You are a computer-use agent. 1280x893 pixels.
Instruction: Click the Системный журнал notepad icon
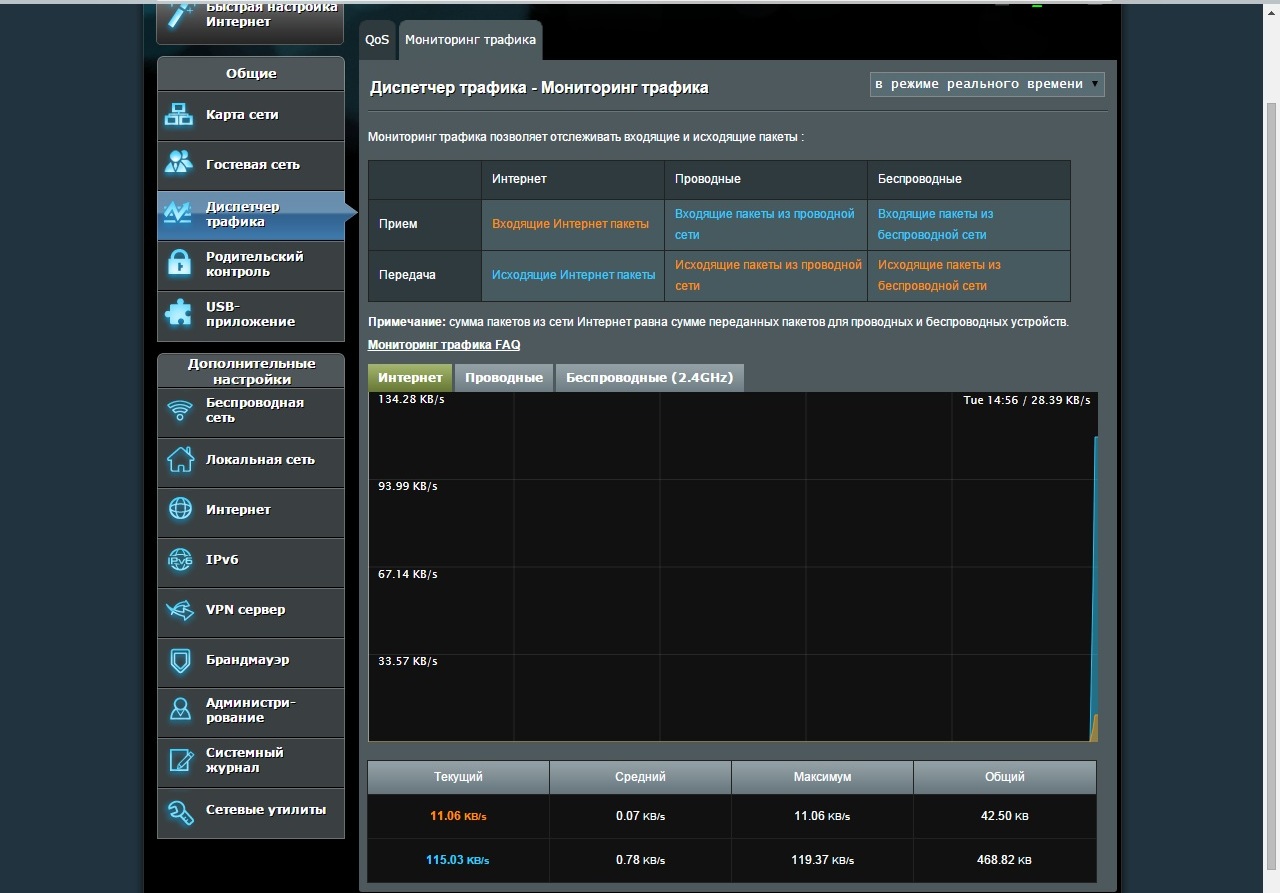click(180, 760)
